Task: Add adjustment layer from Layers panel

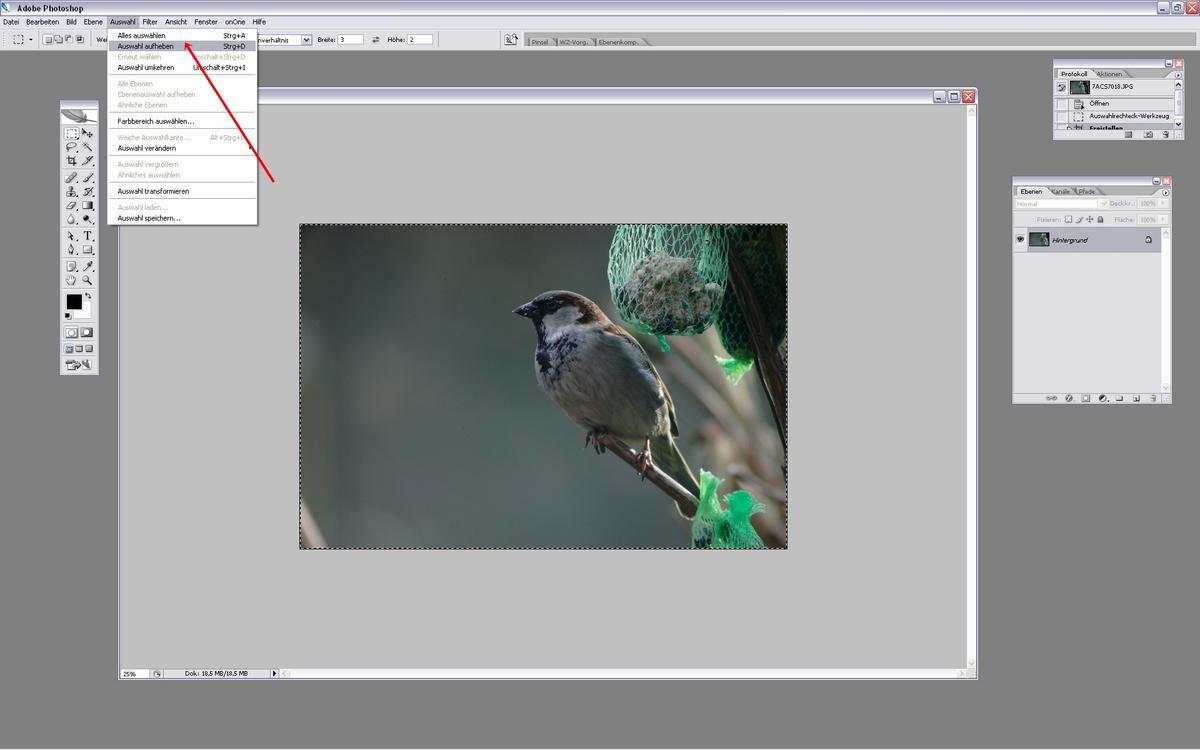Action: coord(1102,398)
